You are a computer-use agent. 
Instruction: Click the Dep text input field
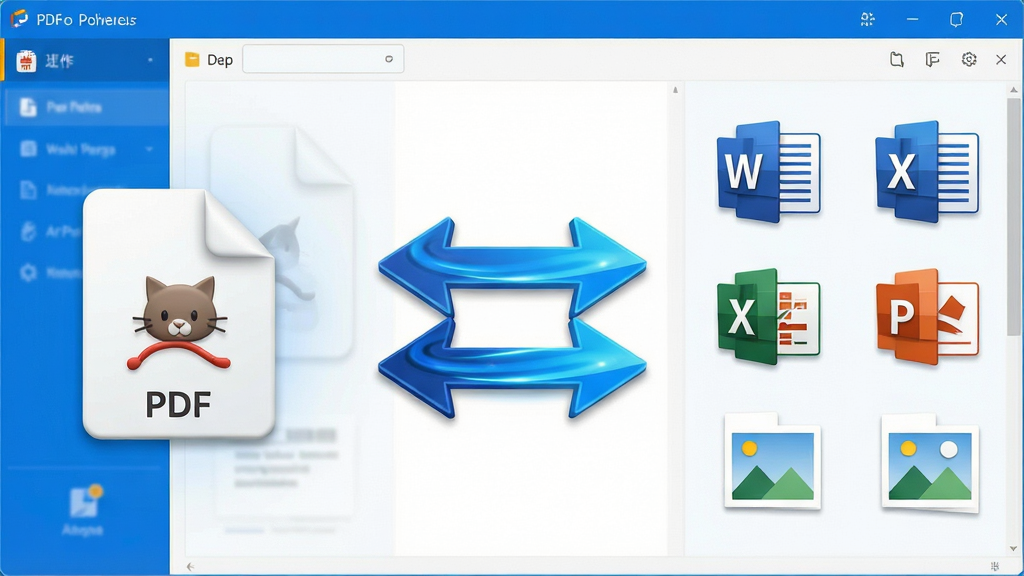(323, 59)
